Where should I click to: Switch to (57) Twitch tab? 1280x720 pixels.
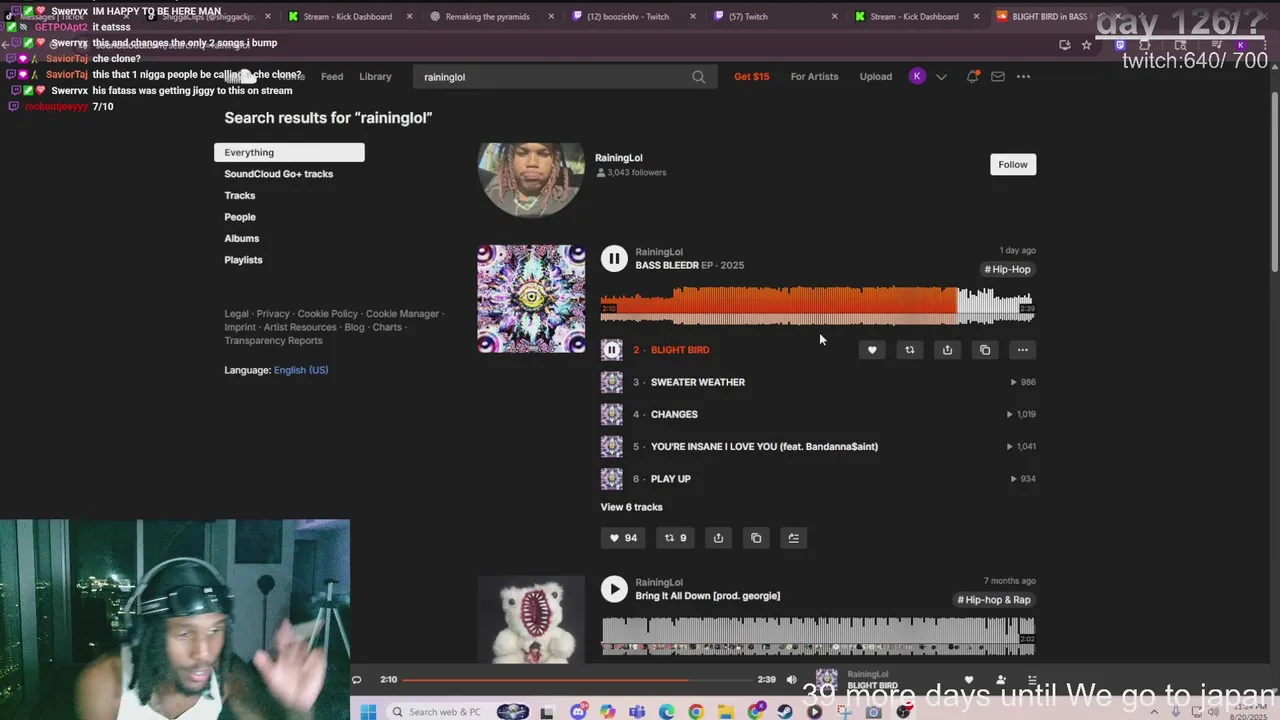click(x=748, y=16)
